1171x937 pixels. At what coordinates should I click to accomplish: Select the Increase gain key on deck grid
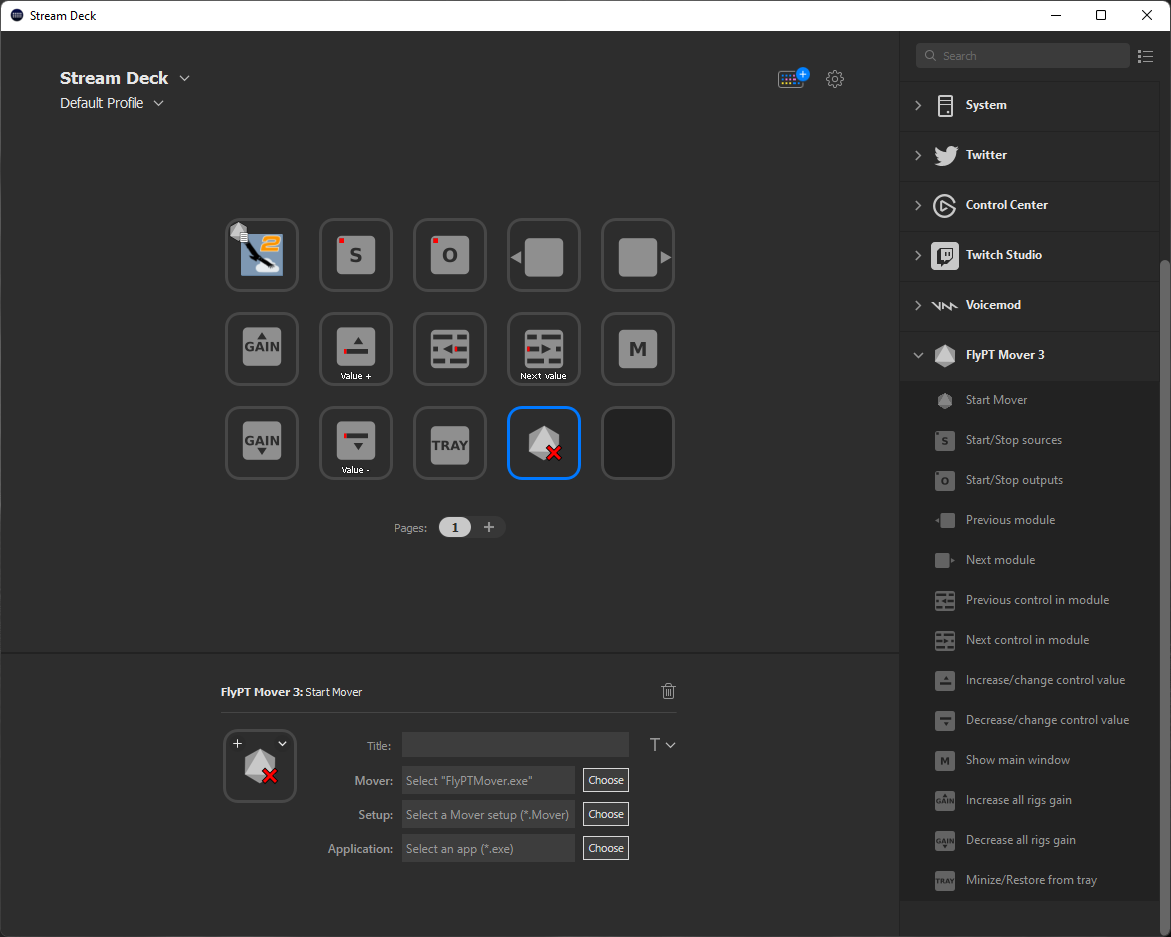[x=262, y=349]
